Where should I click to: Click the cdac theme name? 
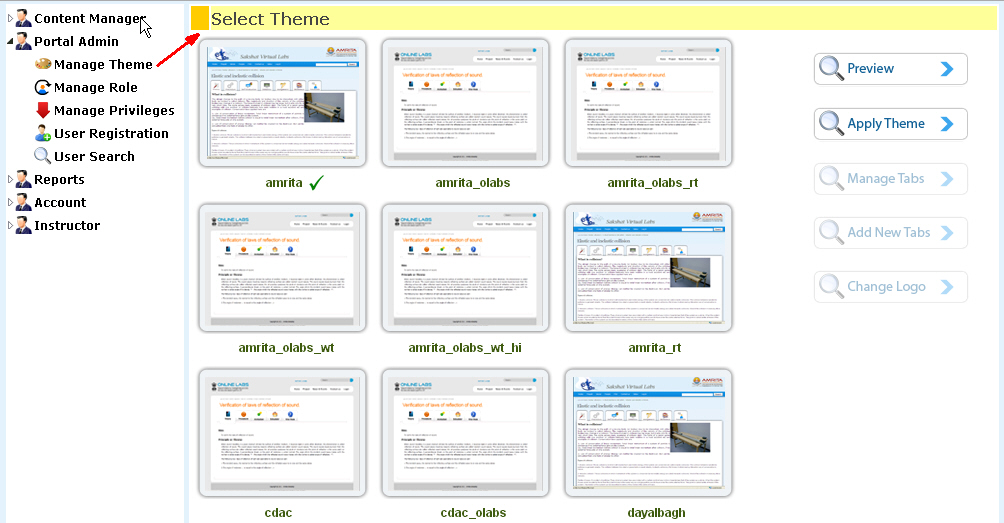(278, 513)
